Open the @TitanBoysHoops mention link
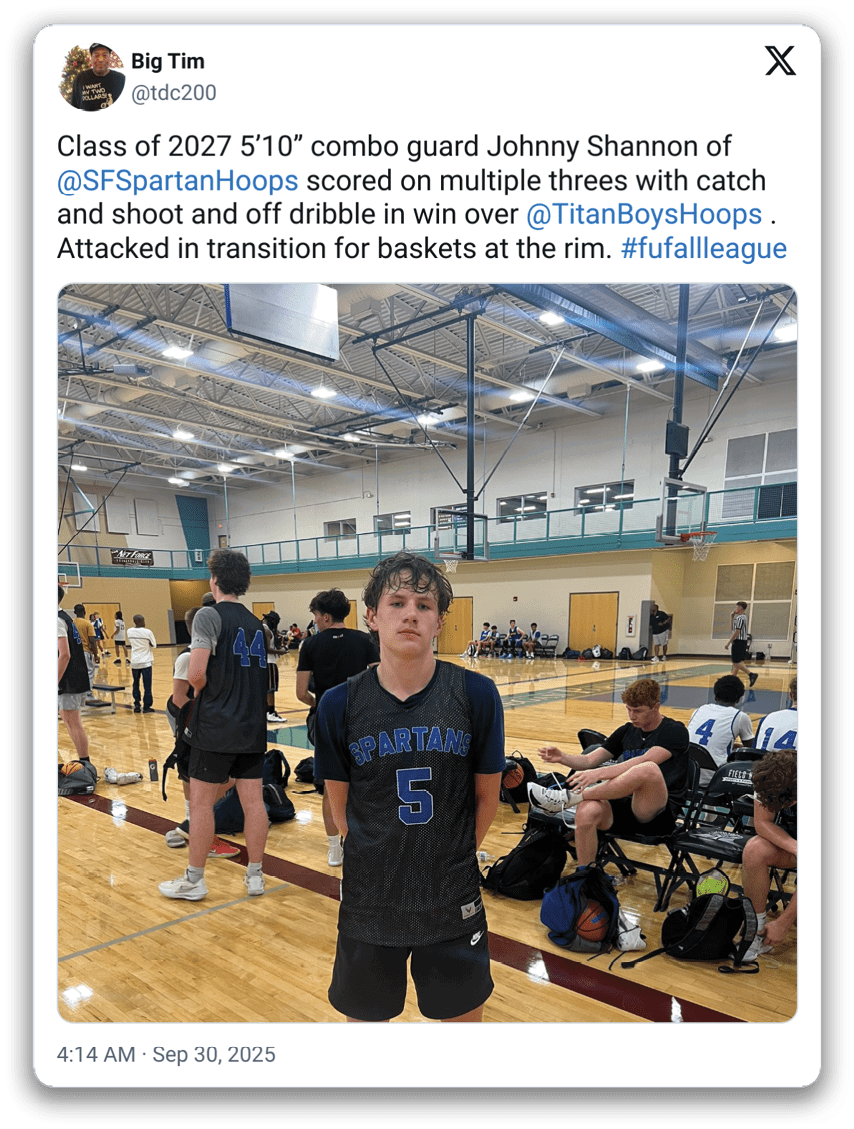Viewport: 854px width, 1129px height. [644, 215]
